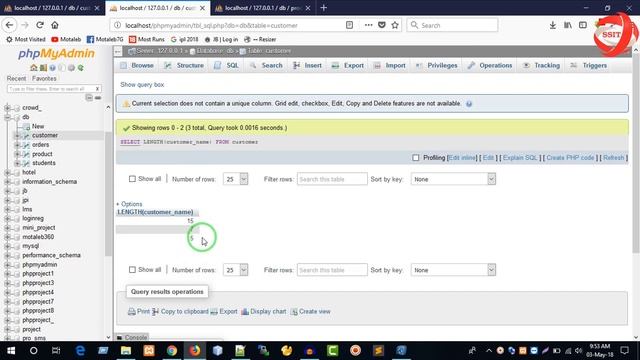Screen dimensions: 640x360
Task: Click the help icon in warning box
Action: point(469,104)
